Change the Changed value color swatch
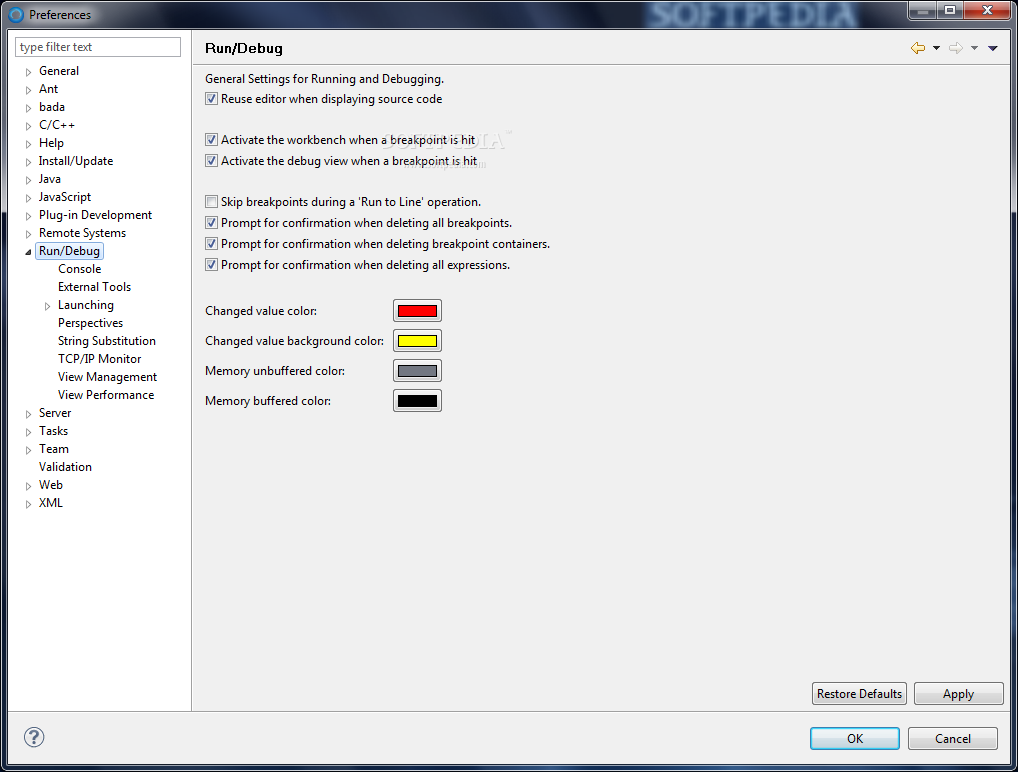Screen dimensions: 1018x772 [x=417, y=311]
